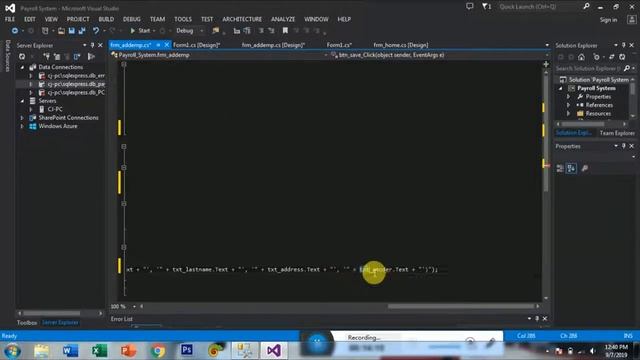The width and height of the screenshot is (640, 360).
Task: Close the frm_addemp.cs tab
Action: coord(167,45)
